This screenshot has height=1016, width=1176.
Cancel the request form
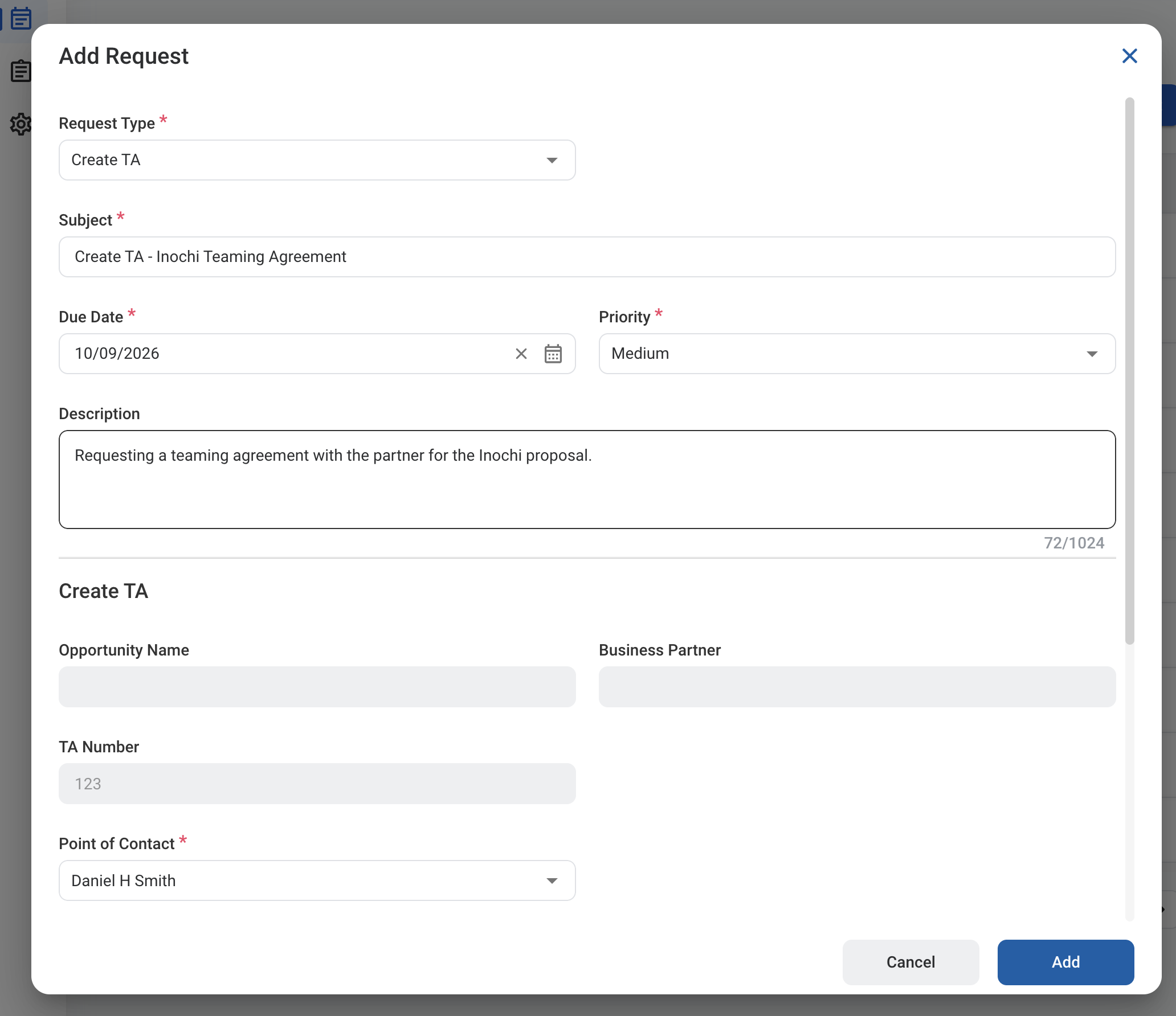click(x=910, y=962)
